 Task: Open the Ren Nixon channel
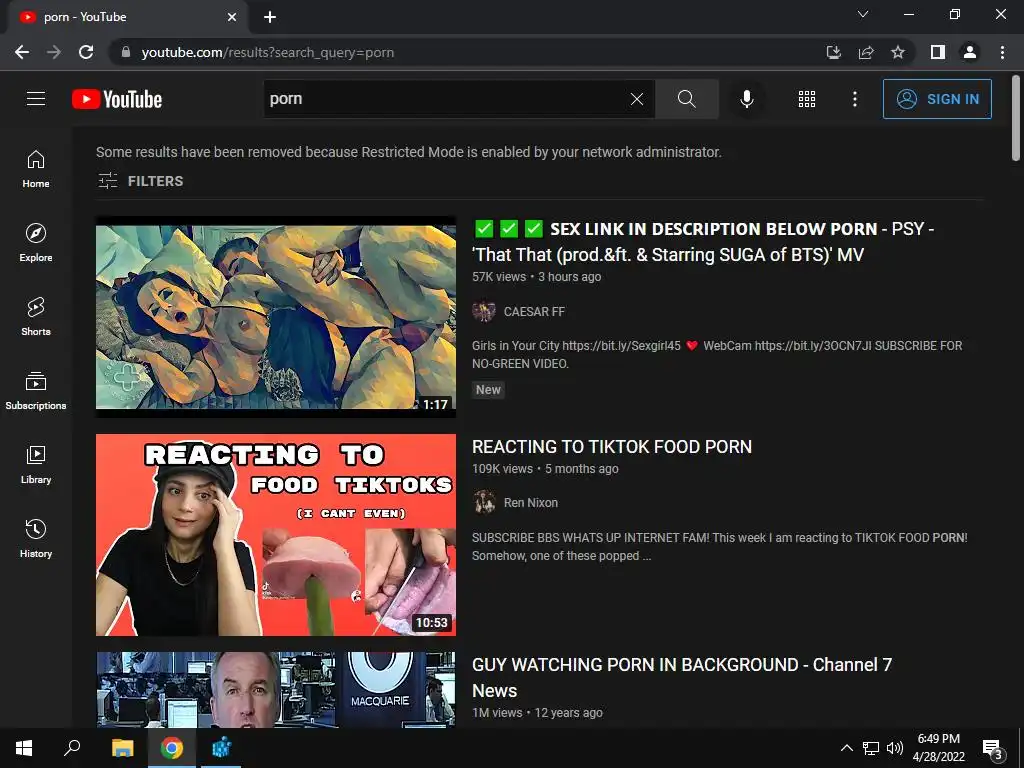pyautogui.click(x=531, y=503)
